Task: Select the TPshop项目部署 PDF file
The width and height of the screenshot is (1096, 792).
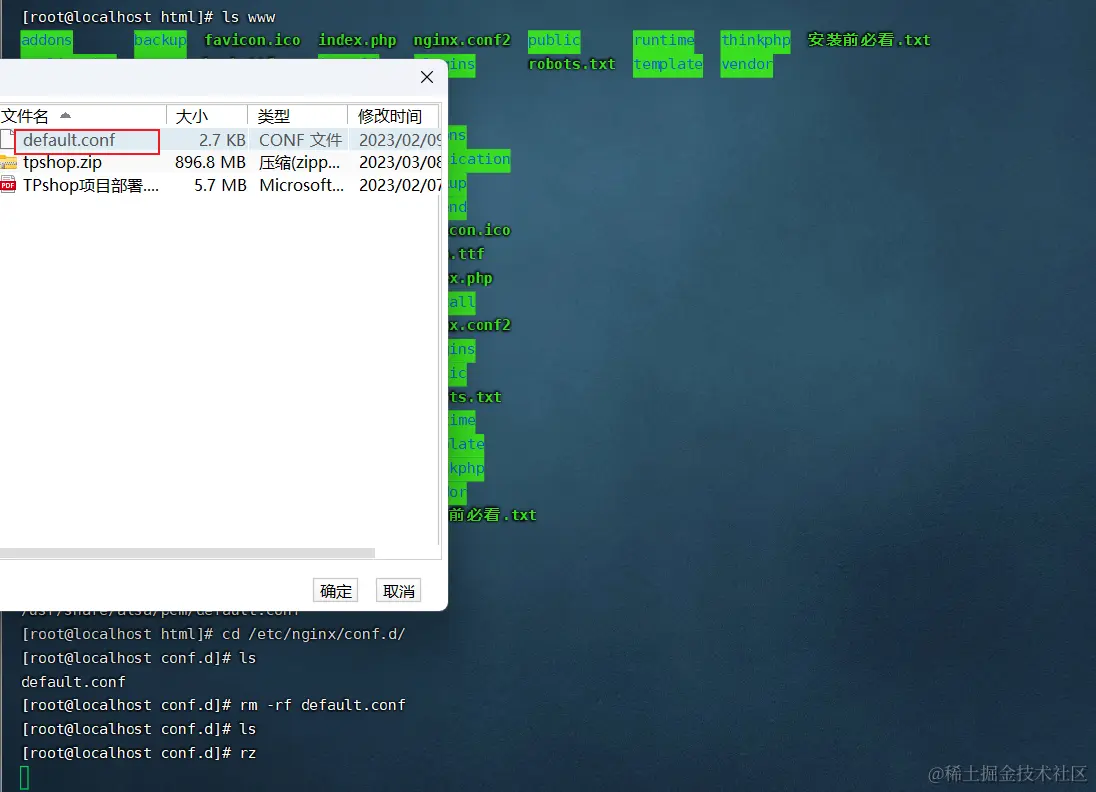Action: (x=91, y=185)
